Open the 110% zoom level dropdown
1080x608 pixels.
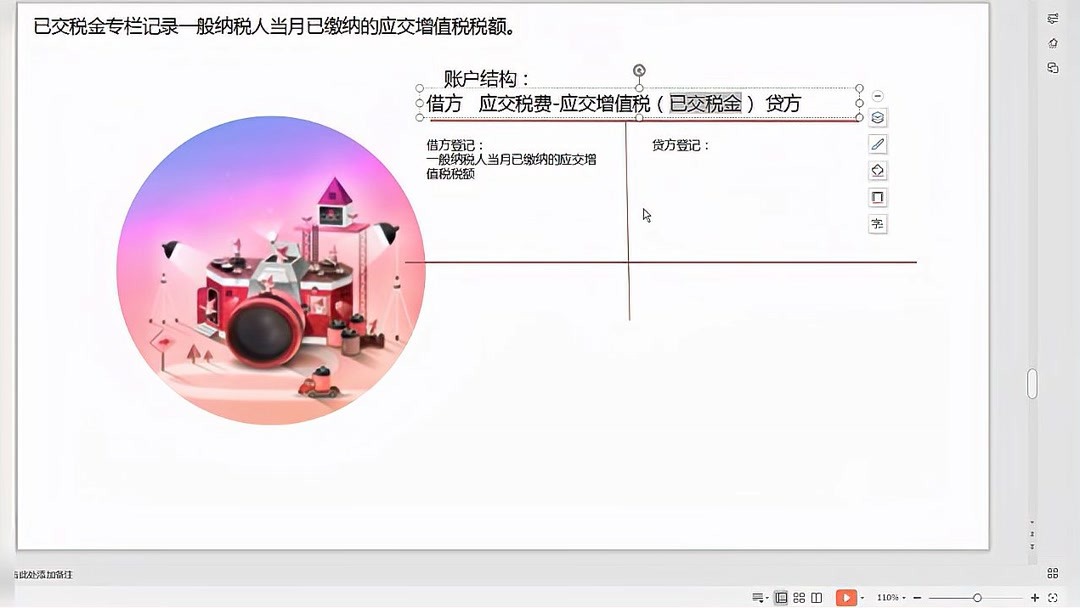888,597
